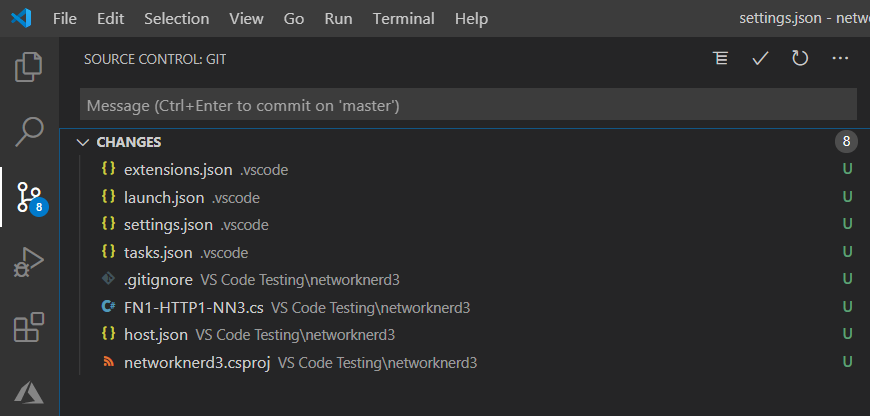This screenshot has height=416, width=870.
Task: Open the Run menu
Action: coord(338,18)
